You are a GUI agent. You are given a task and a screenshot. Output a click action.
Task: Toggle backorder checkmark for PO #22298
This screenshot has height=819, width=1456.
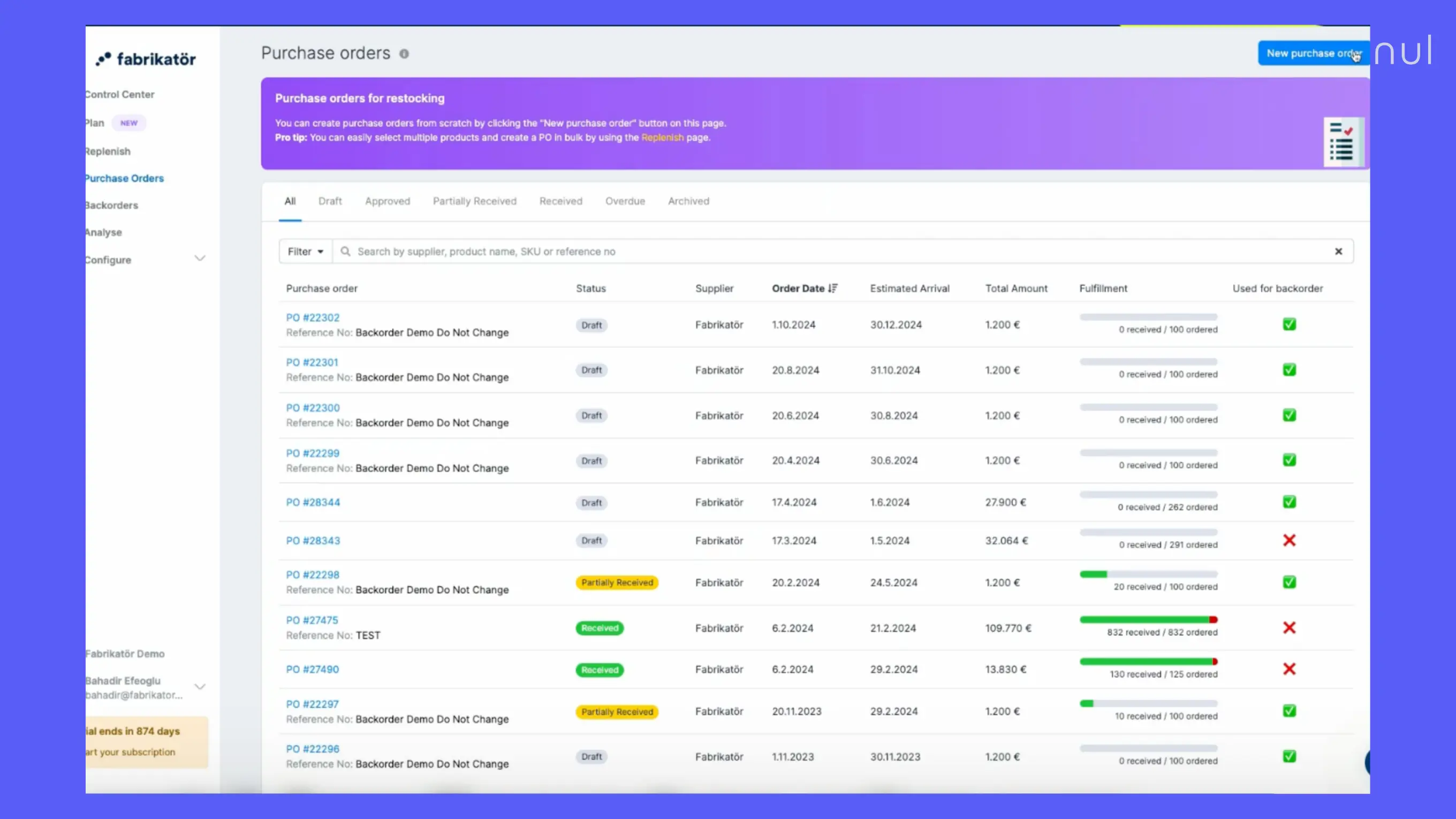(1290, 582)
